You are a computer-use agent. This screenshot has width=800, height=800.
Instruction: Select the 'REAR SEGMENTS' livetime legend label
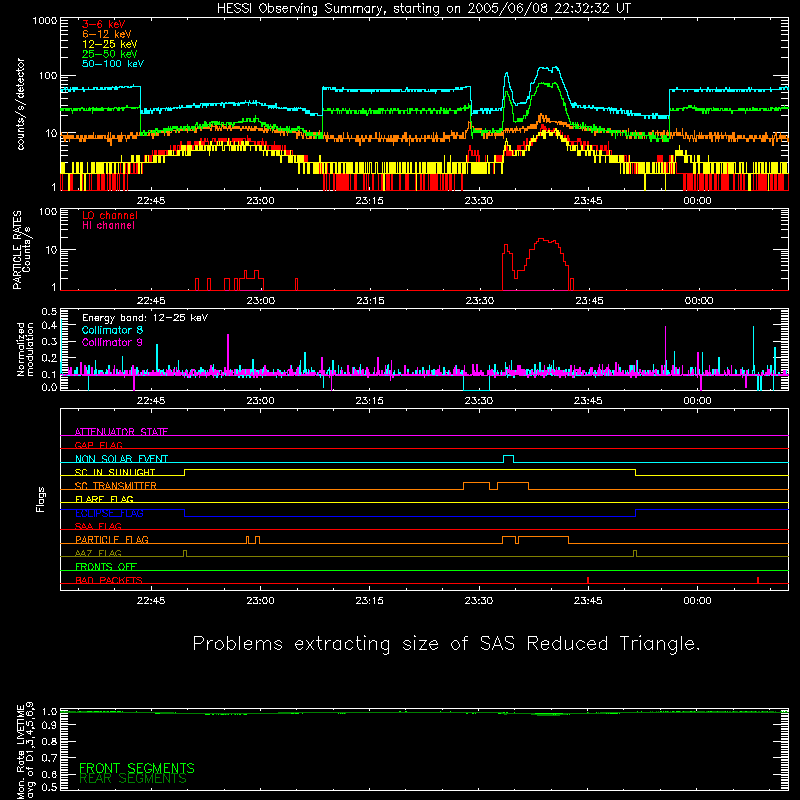[x=133, y=779]
